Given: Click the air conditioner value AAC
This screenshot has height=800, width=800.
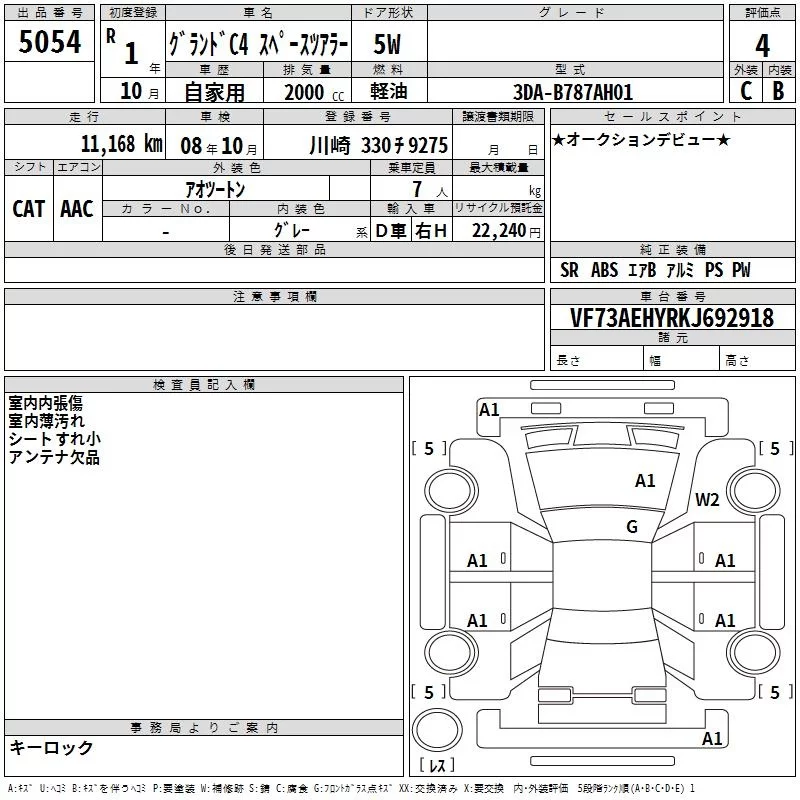Looking at the screenshot, I should (x=77, y=209).
